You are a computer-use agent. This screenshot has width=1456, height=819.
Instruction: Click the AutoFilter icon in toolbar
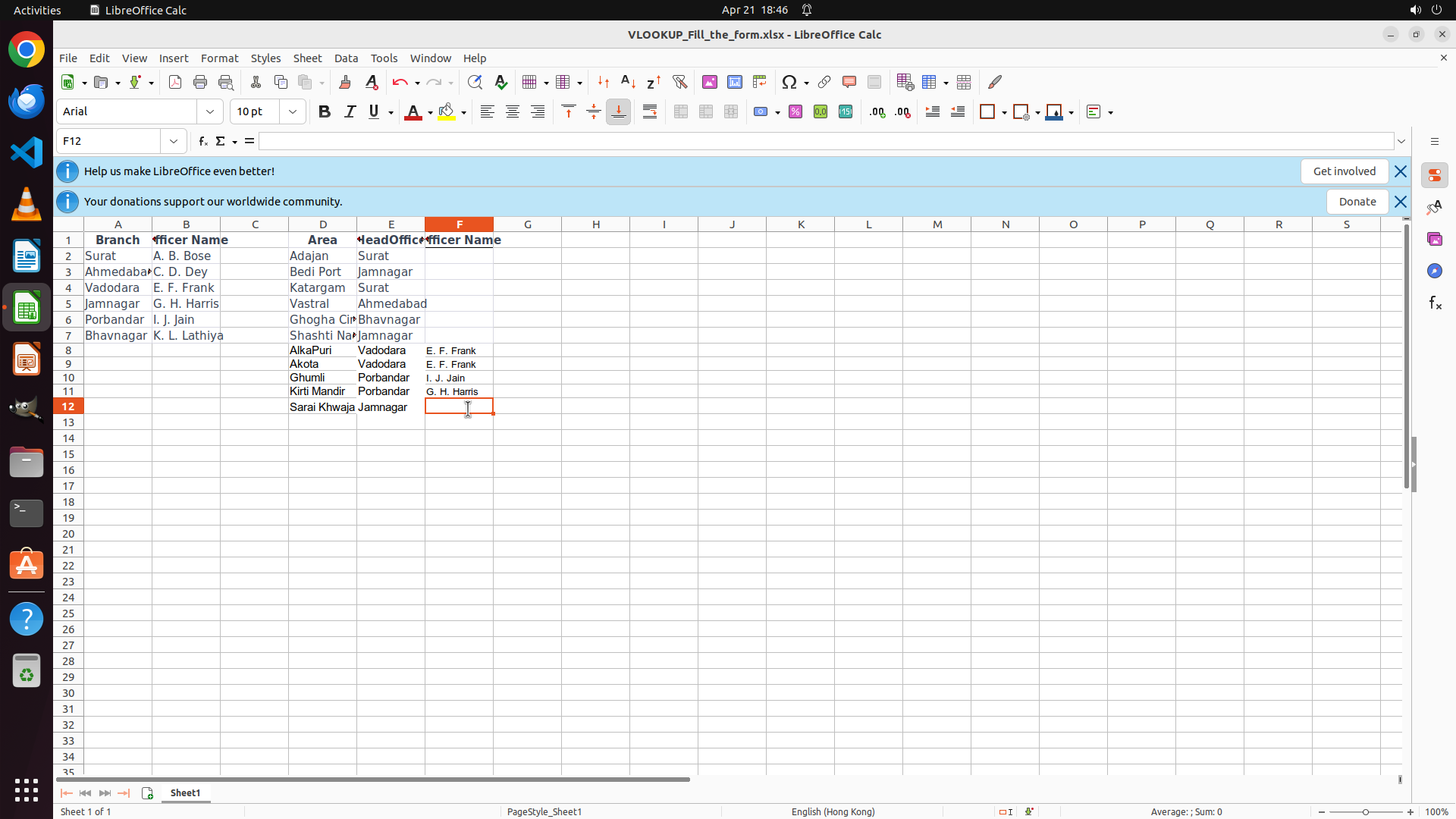coord(679,82)
